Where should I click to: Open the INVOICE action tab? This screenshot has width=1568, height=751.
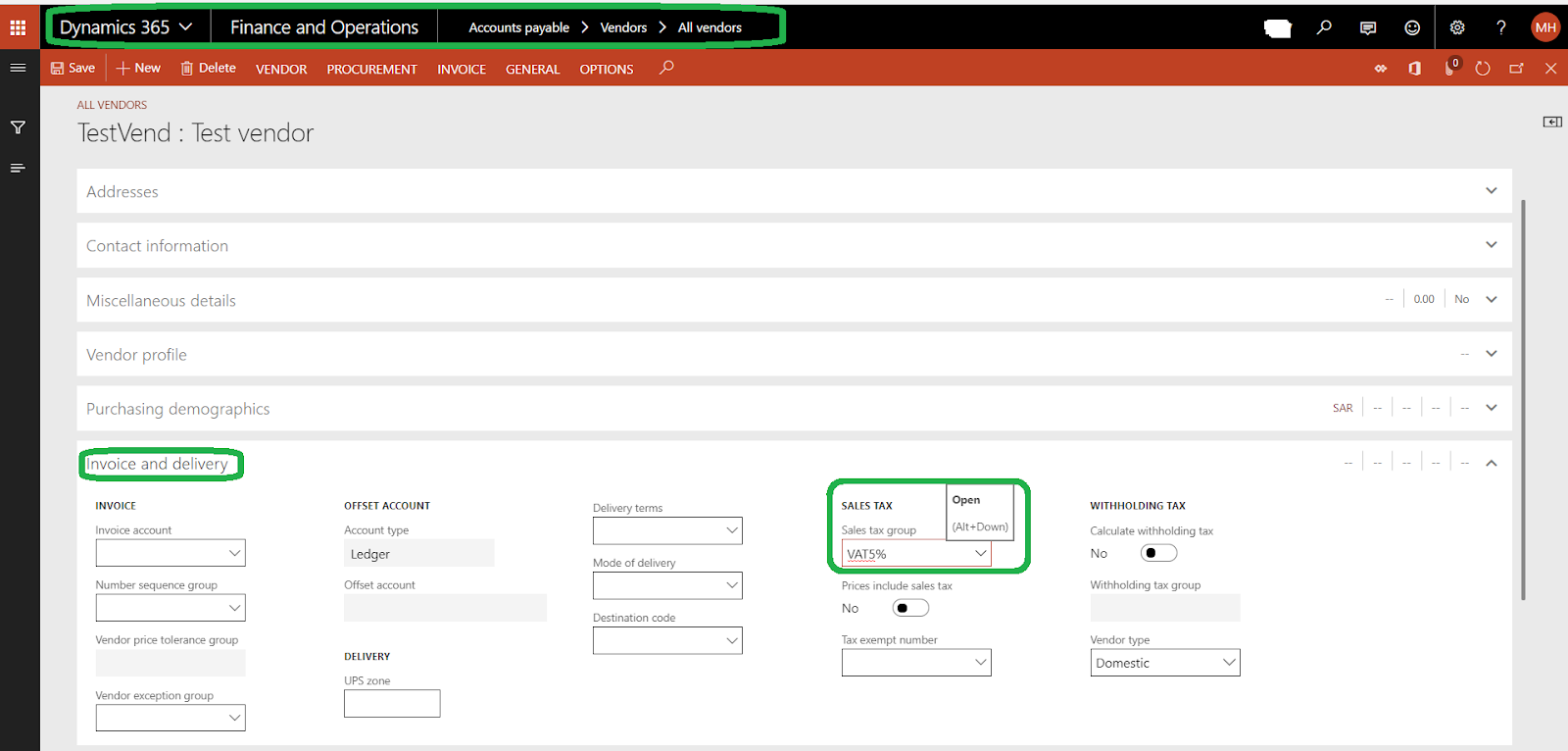click(x=462, y=69)
